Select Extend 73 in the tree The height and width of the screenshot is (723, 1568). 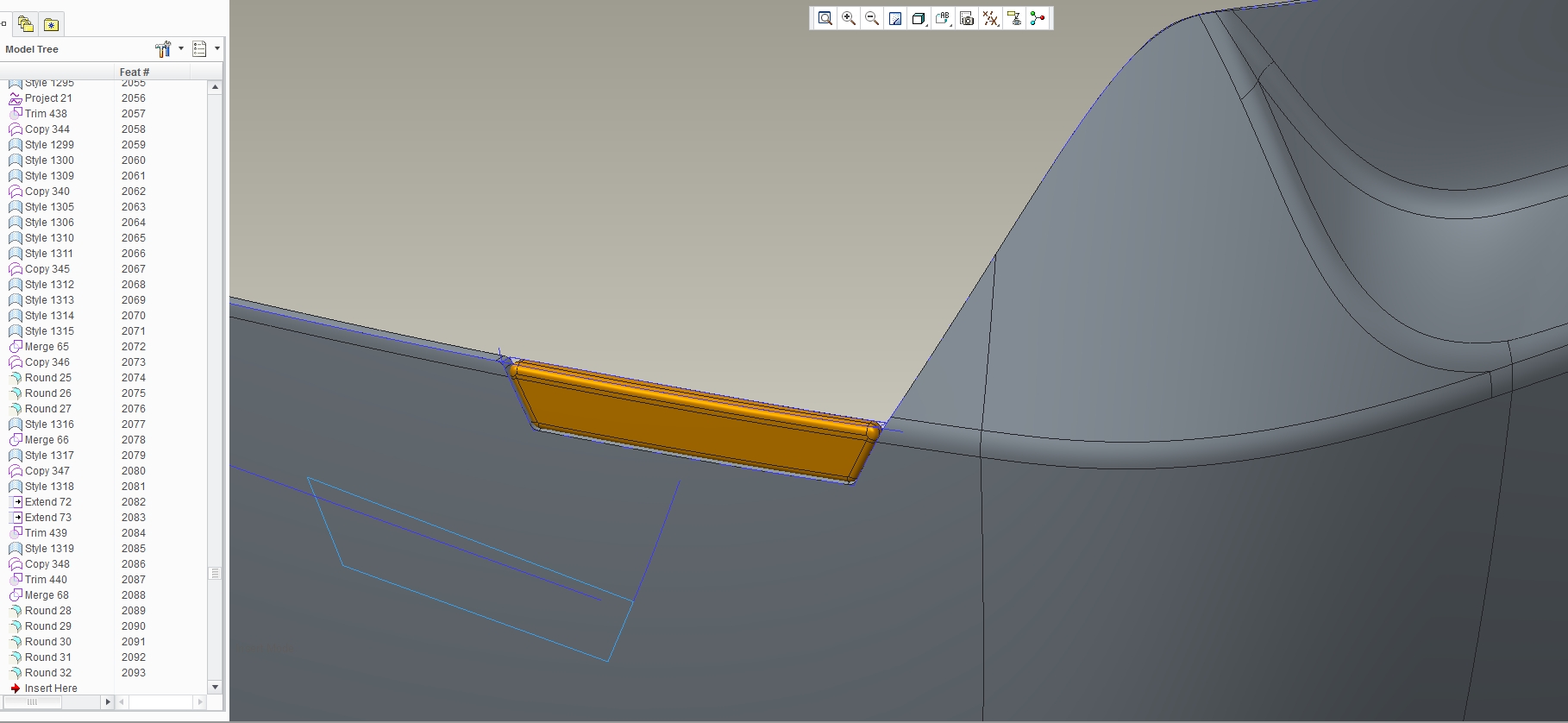(x=48, y=518)
